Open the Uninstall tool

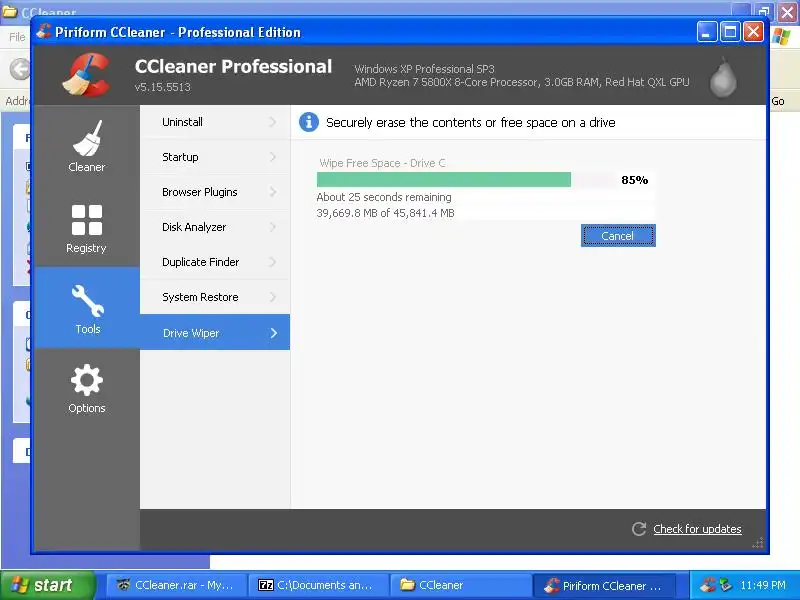[x=215, y=122]
